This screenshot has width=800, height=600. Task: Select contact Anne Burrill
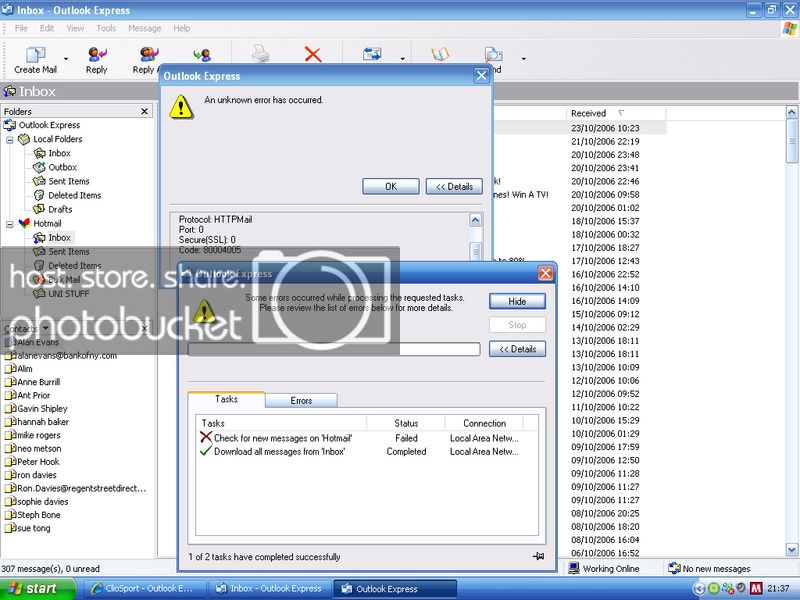click(x=38, y=382)
